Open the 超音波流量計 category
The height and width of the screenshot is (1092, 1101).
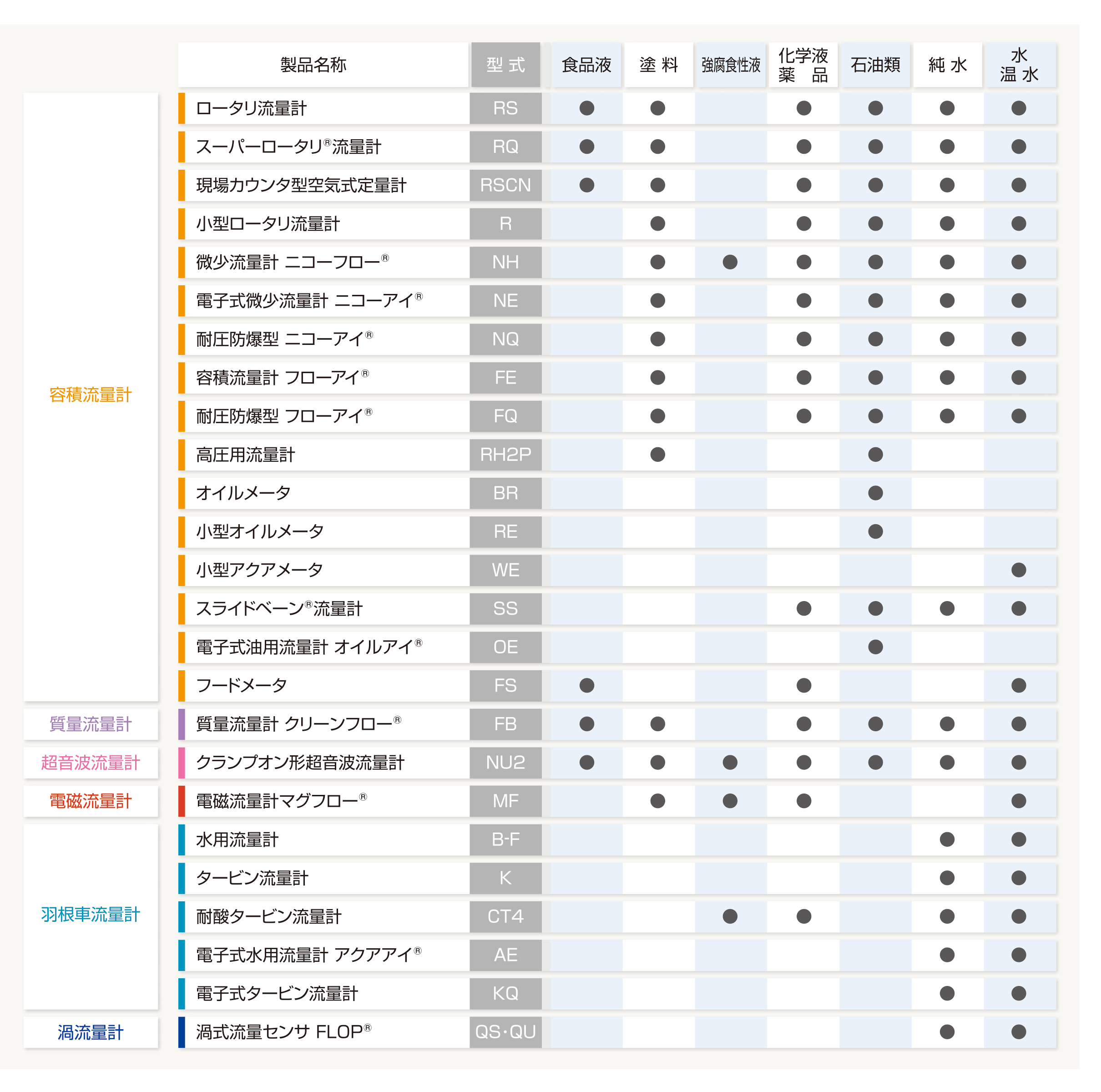pyautogui.click(x=91, y=763)
